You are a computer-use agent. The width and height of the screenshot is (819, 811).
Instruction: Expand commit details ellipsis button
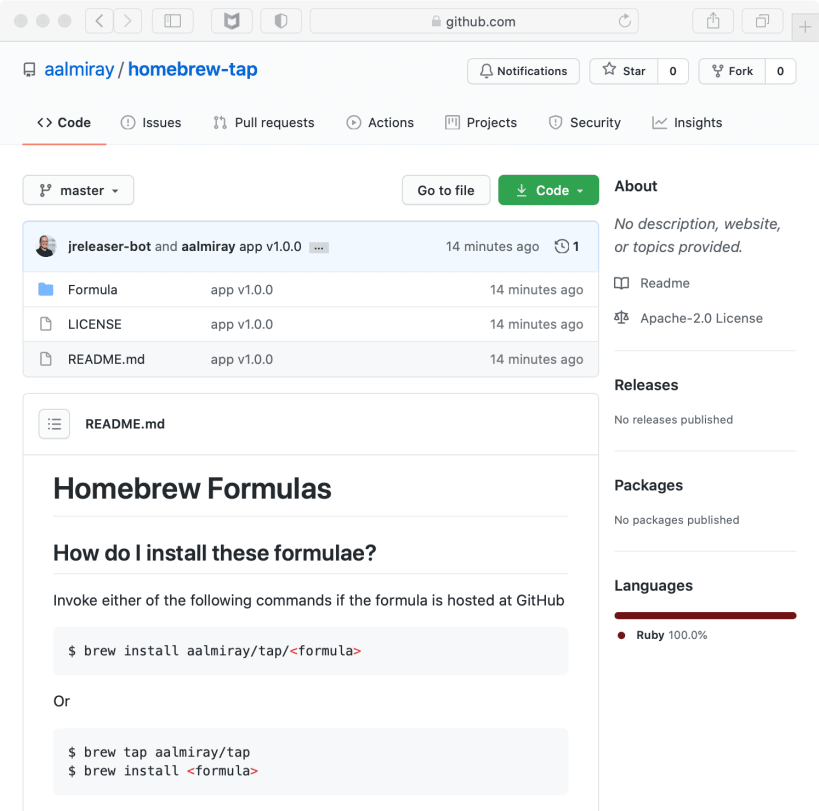pos(319,248)
